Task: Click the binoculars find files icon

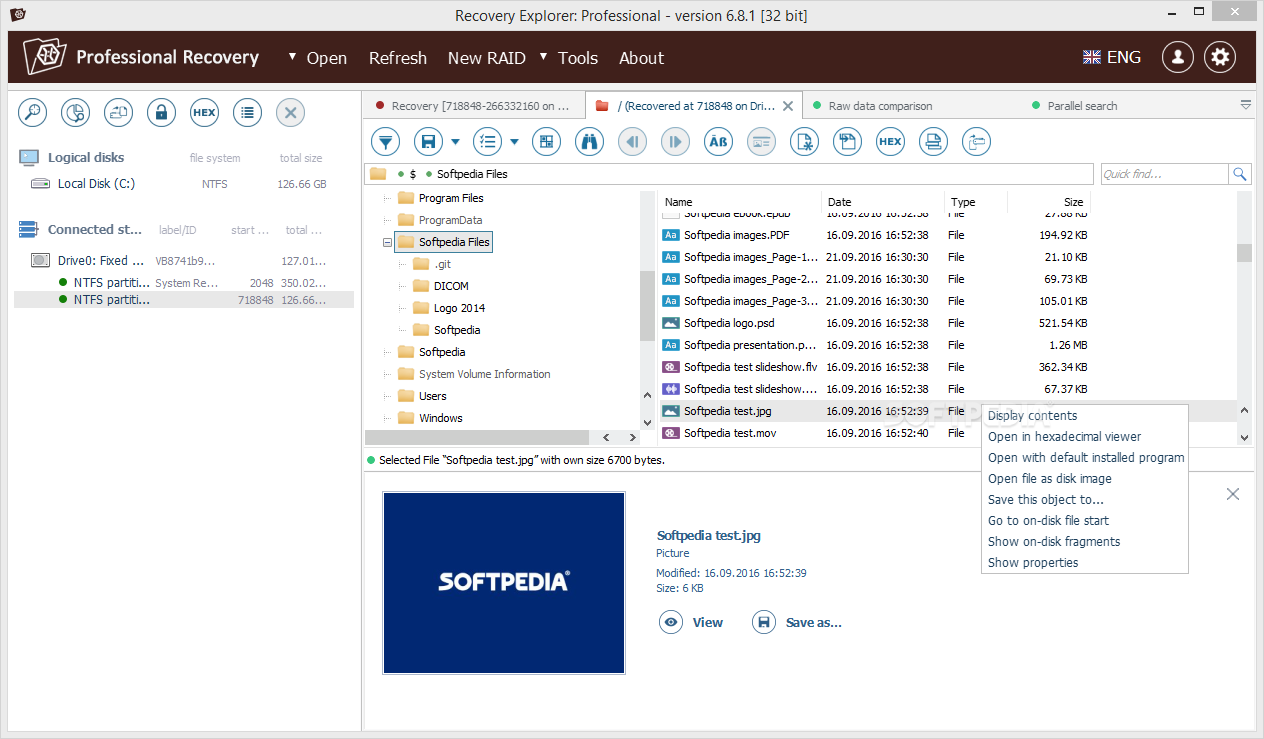Action: tap(589, 142)
